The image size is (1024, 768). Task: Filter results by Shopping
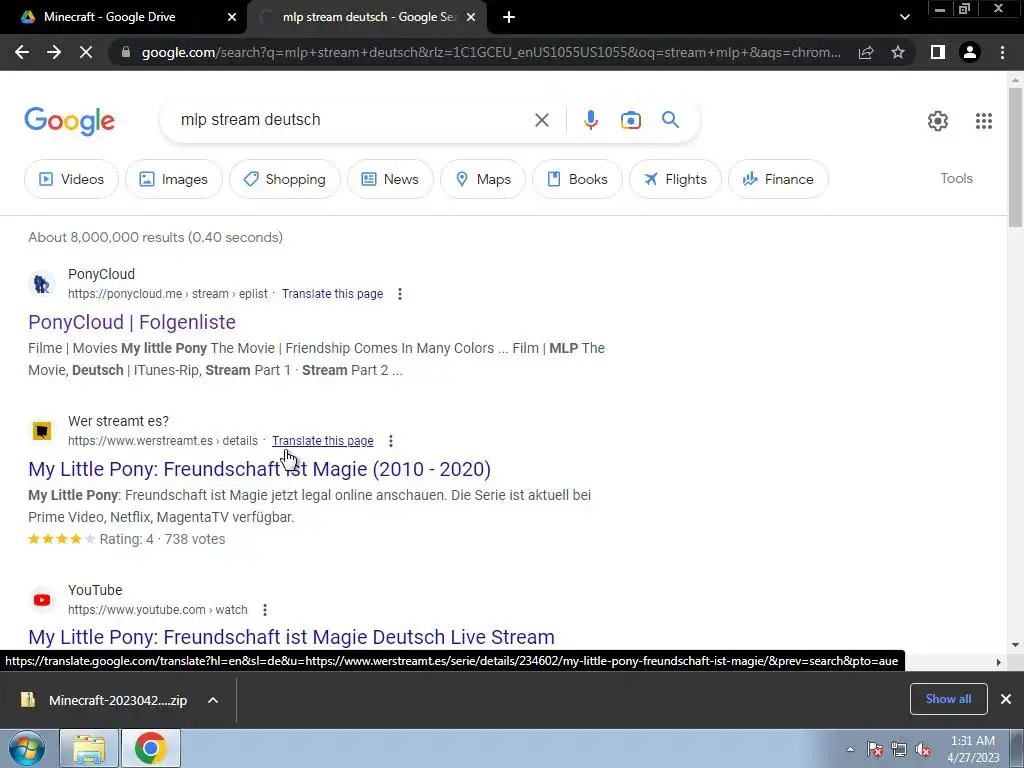285,179
